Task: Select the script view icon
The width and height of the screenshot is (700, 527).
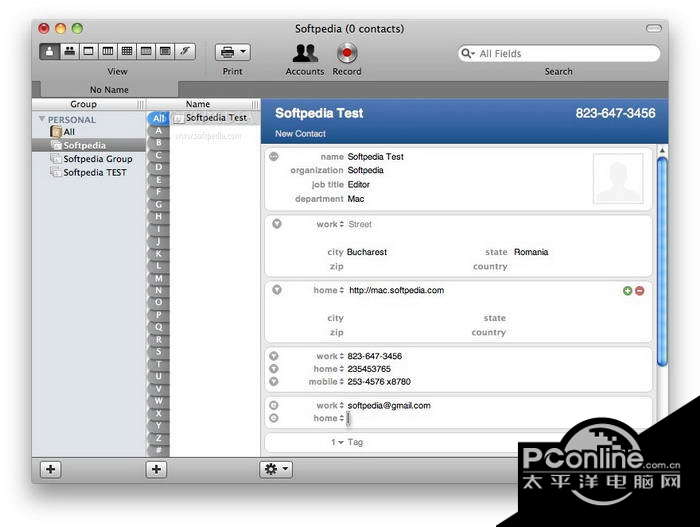Action: pyautogui.click(x=185, y=51)
